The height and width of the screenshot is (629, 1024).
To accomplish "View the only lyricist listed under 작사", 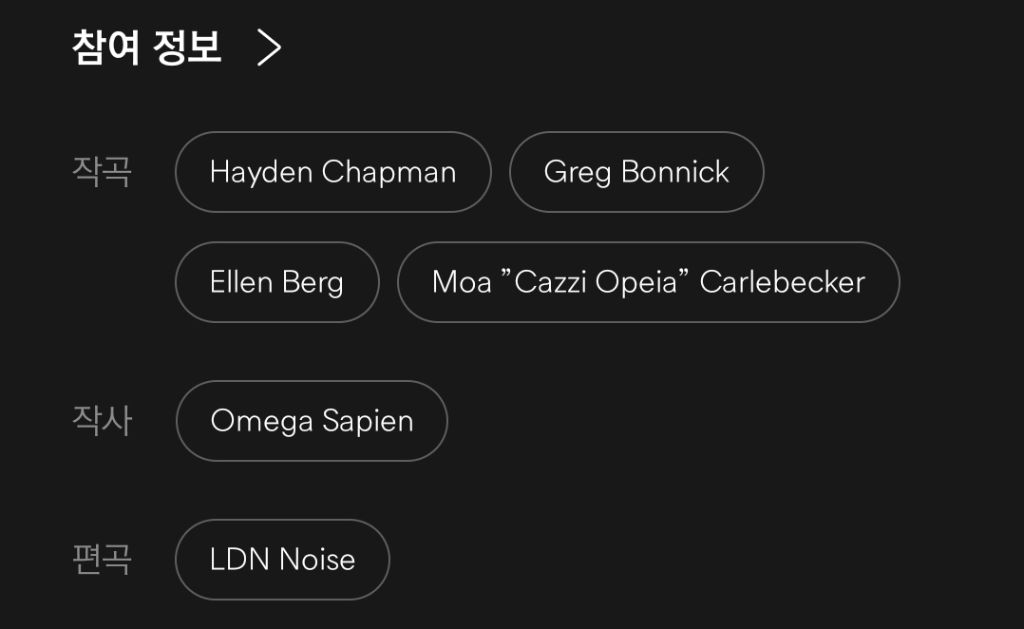I will (312, 421).
